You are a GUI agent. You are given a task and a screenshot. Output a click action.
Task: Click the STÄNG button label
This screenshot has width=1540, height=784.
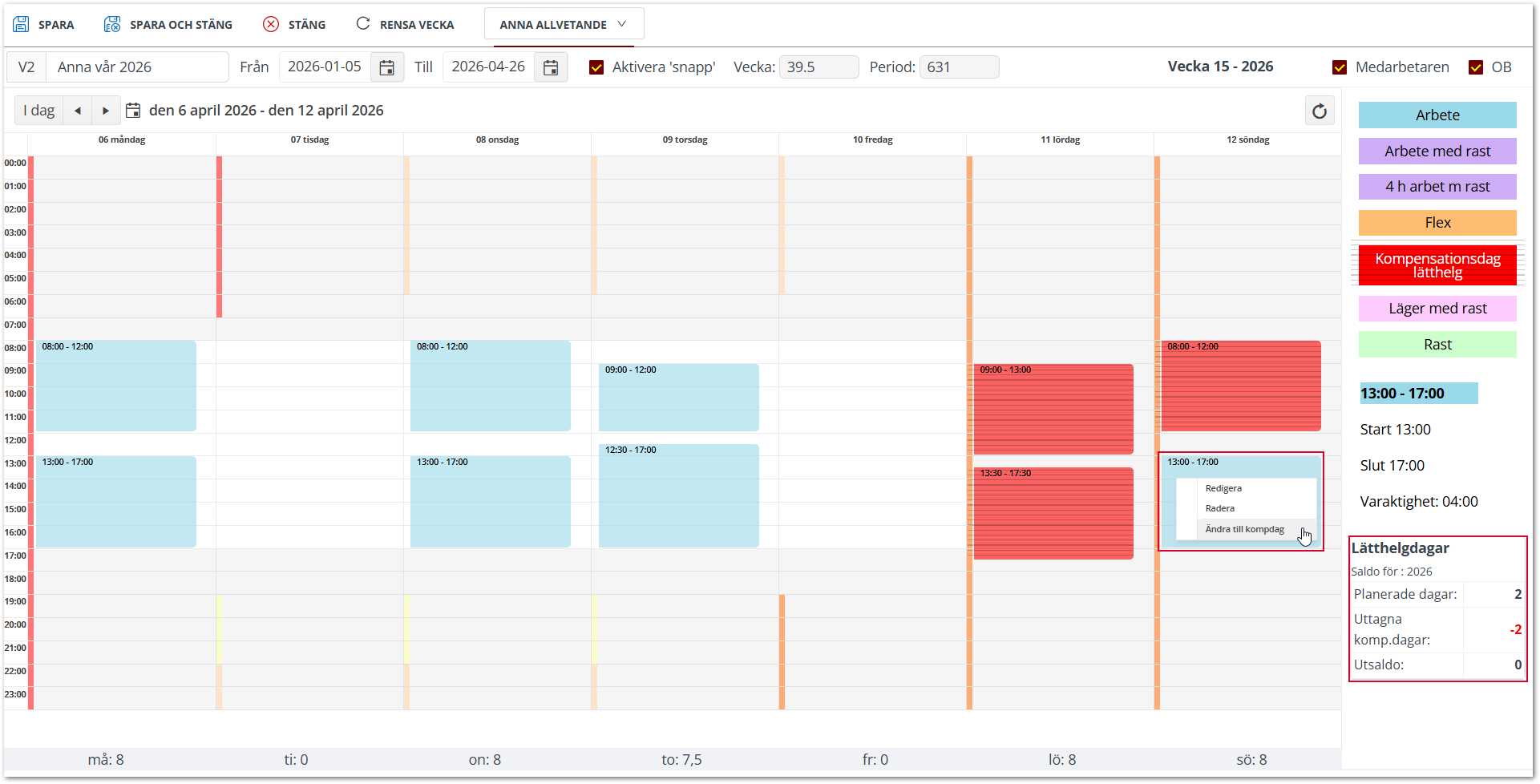click(307, 25)
